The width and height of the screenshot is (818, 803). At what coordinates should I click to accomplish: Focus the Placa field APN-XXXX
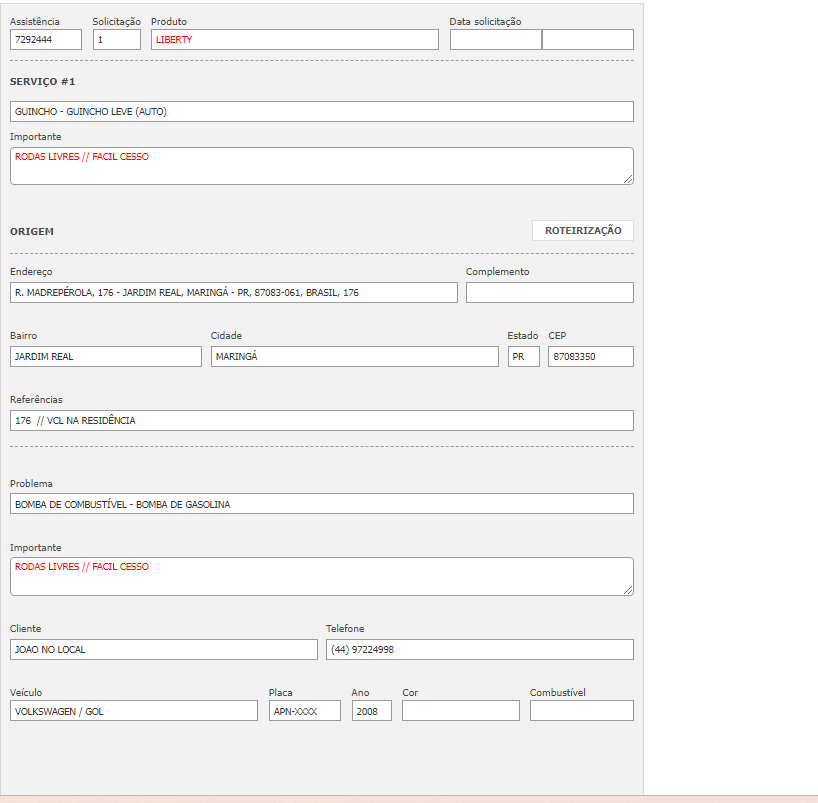(x=305, y=711)
